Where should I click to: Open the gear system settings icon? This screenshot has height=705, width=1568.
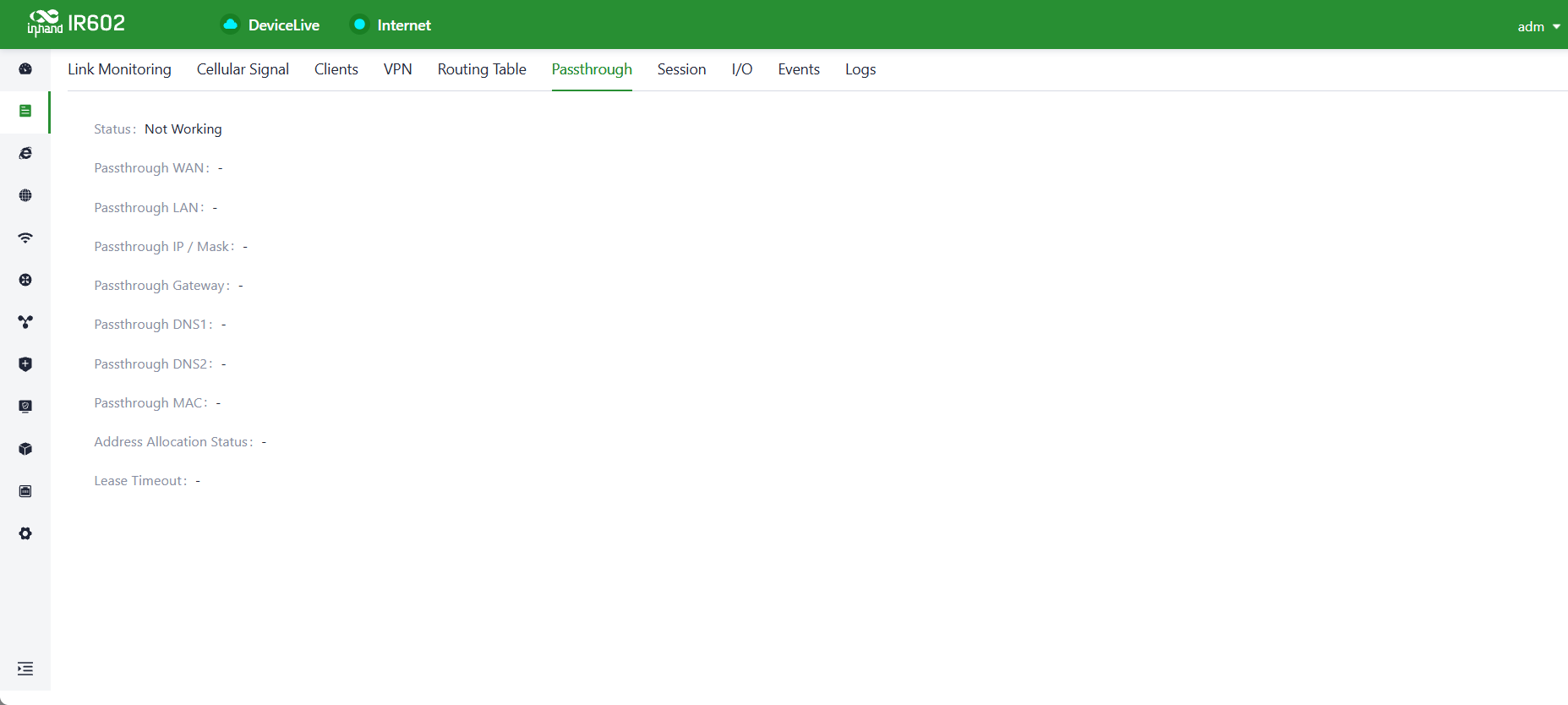point(25,533)
